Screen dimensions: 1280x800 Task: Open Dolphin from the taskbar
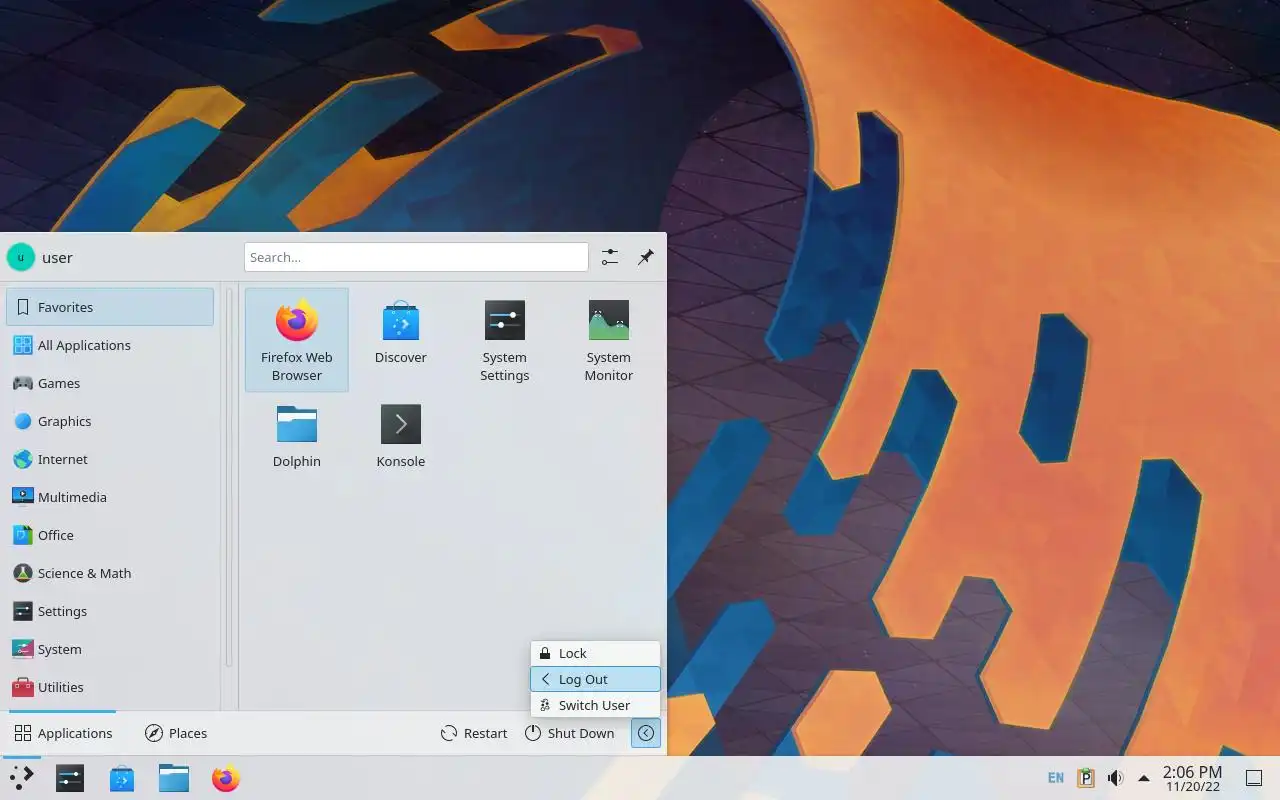click(174, 778)
